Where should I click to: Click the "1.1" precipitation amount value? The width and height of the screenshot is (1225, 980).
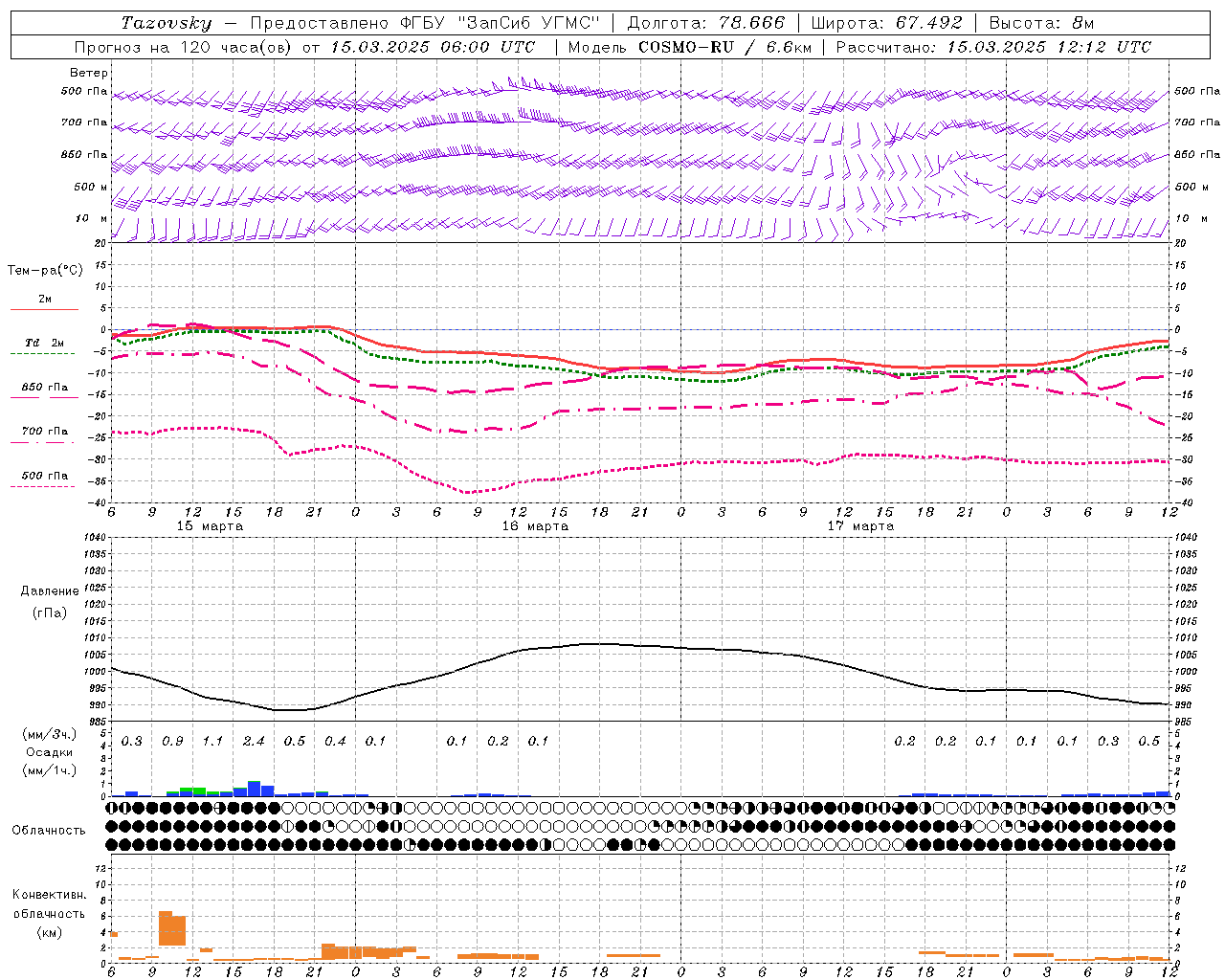(212, 742)
